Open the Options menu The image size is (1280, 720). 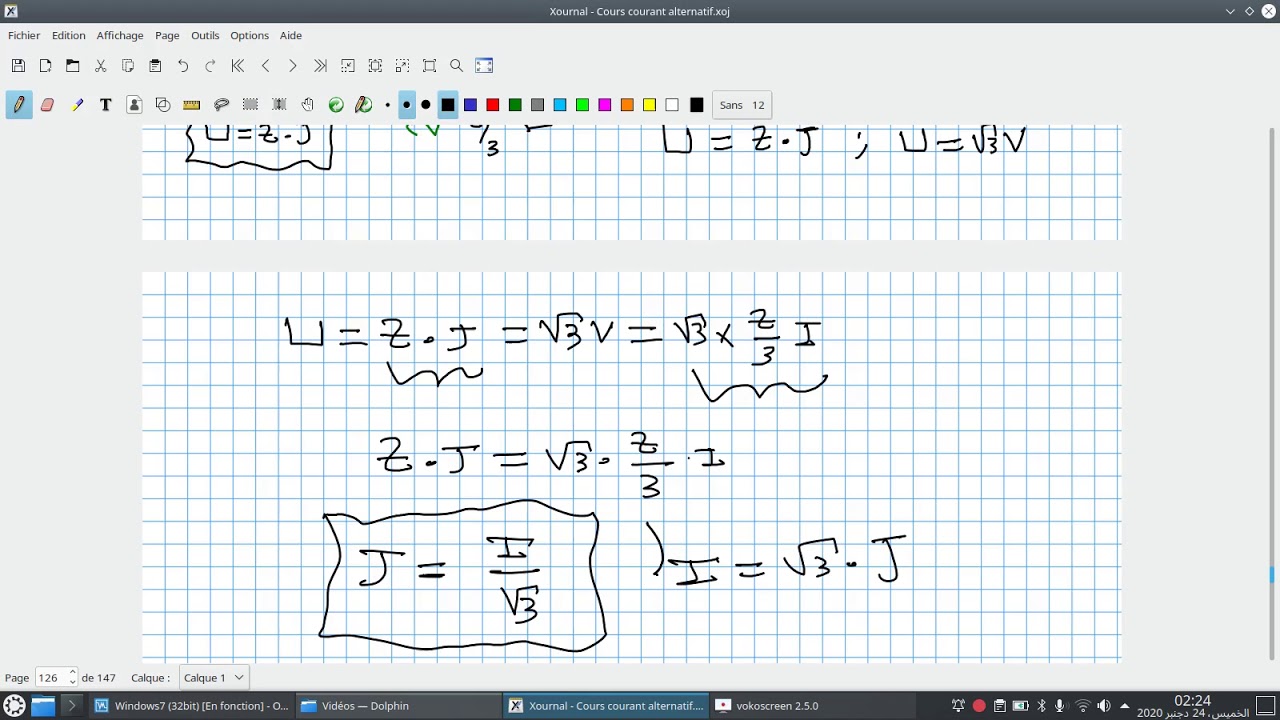(249, 35)
